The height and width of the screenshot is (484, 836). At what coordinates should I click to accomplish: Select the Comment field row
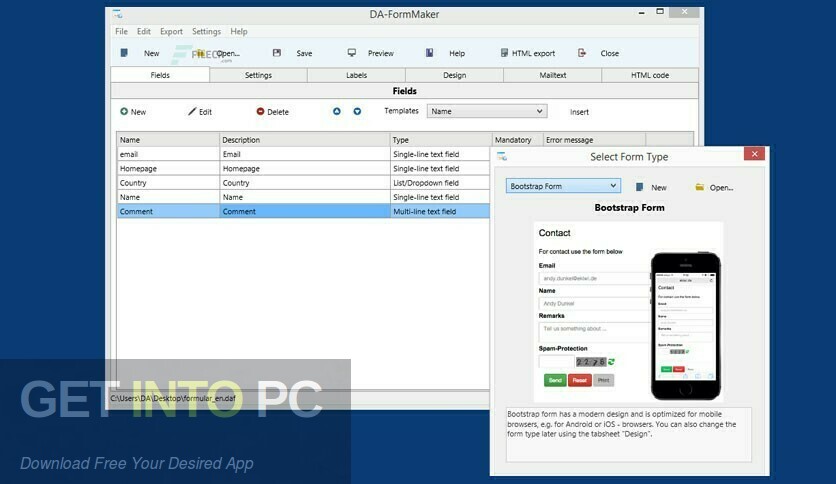point(303,212)
